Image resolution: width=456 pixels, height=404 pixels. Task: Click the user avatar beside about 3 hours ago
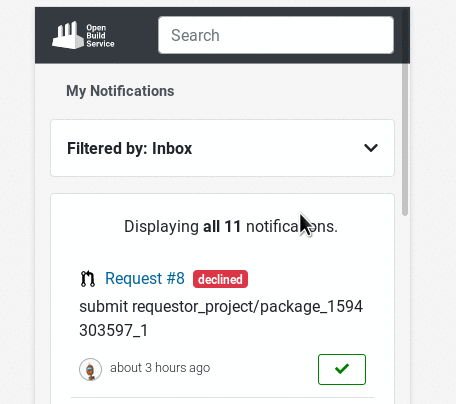click(x=90, y=369)
